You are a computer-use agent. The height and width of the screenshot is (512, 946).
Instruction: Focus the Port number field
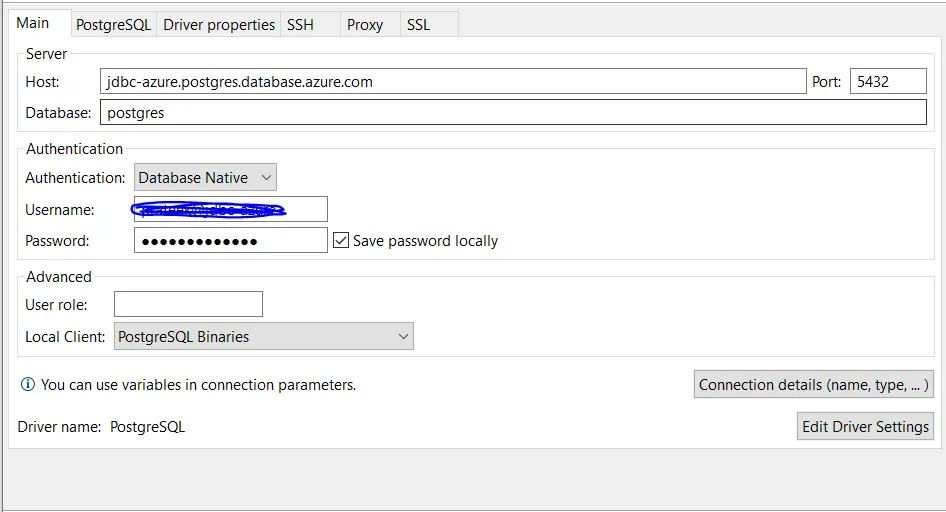click(x=888, y=82)
